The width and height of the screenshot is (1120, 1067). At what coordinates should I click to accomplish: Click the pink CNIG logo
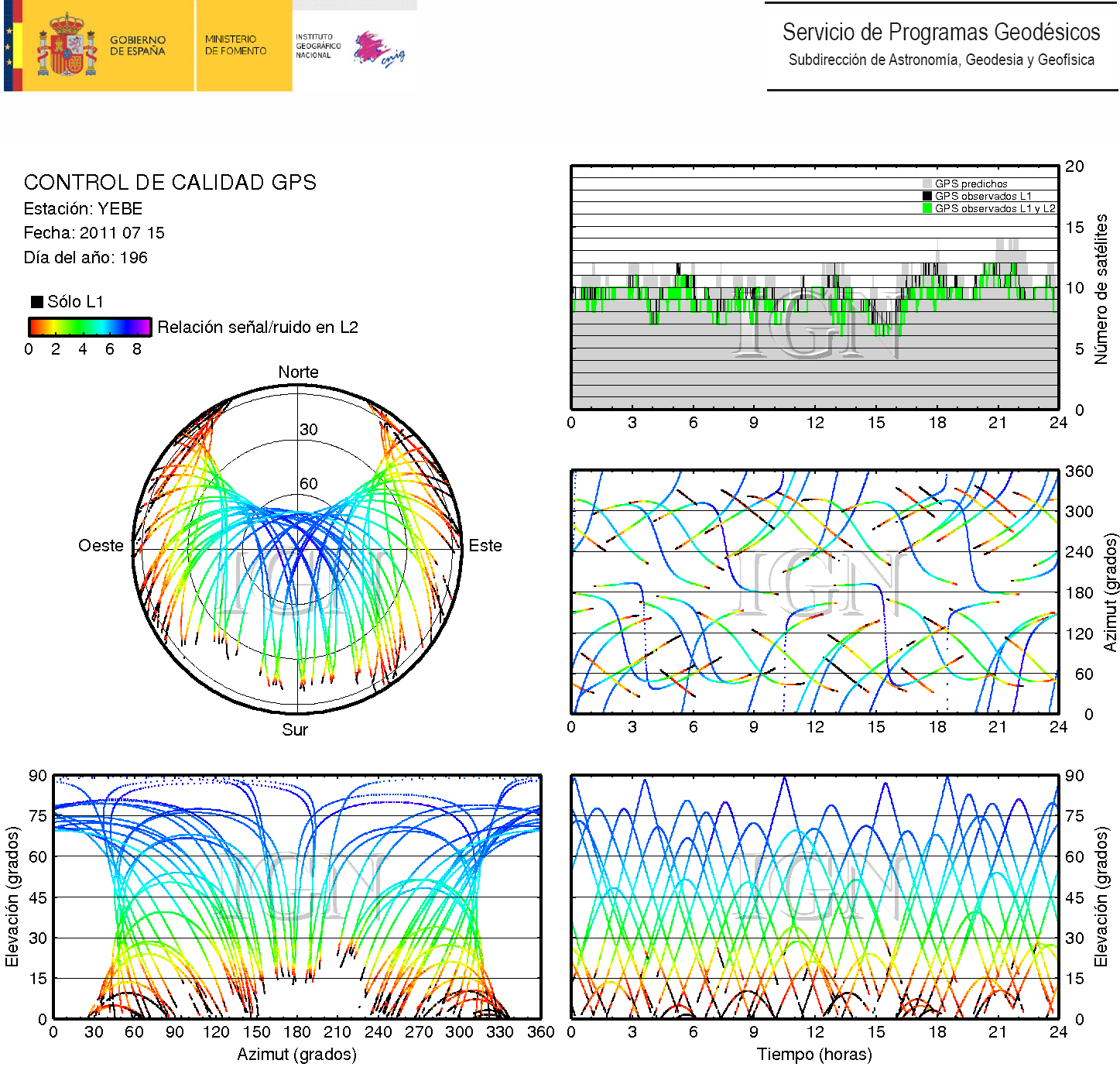click(378, 49)
